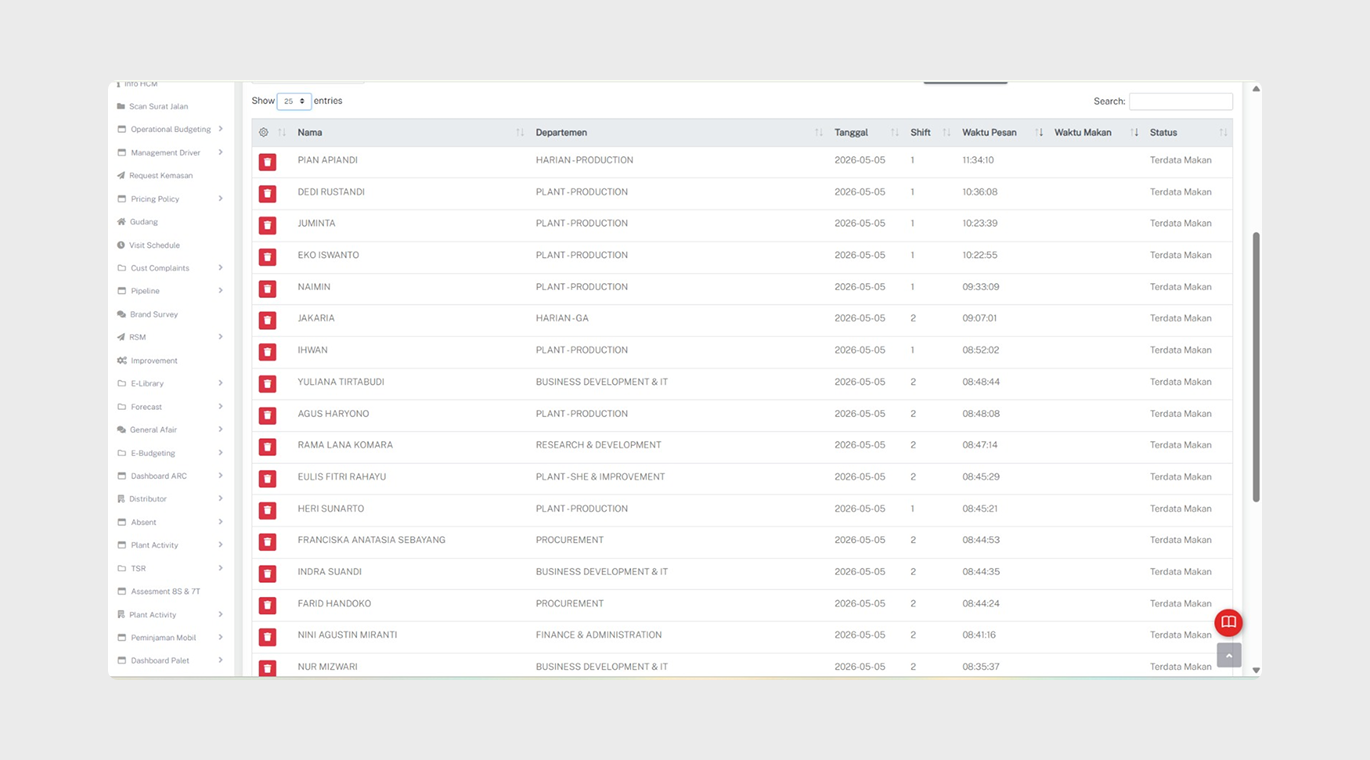Click trash icon for RAMA LANA KOMARA

coord(267,447)
